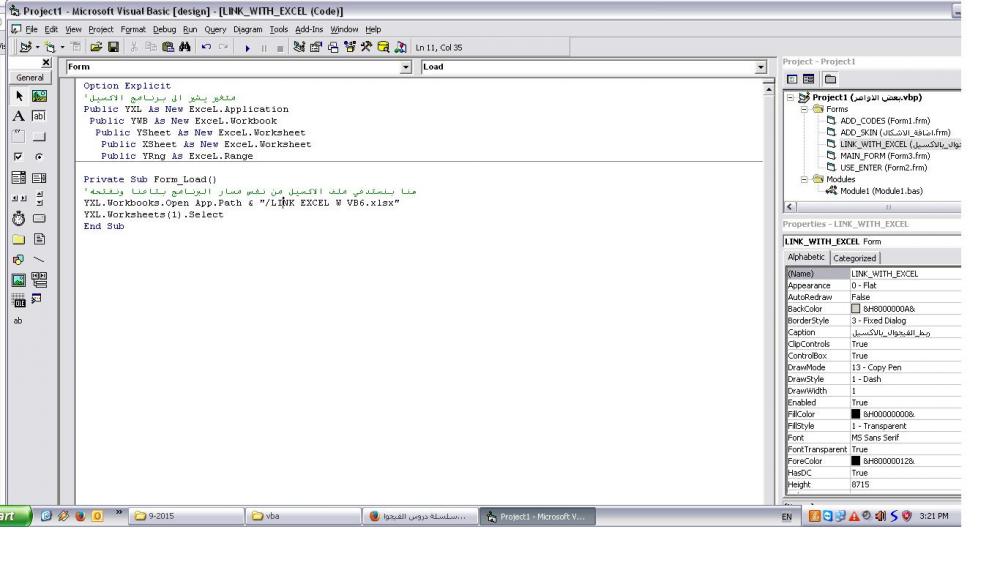The height and width of the screenshot is (562, 1000).
Task: Select the DirListBox folder tool
Action: tap(18, 239)
